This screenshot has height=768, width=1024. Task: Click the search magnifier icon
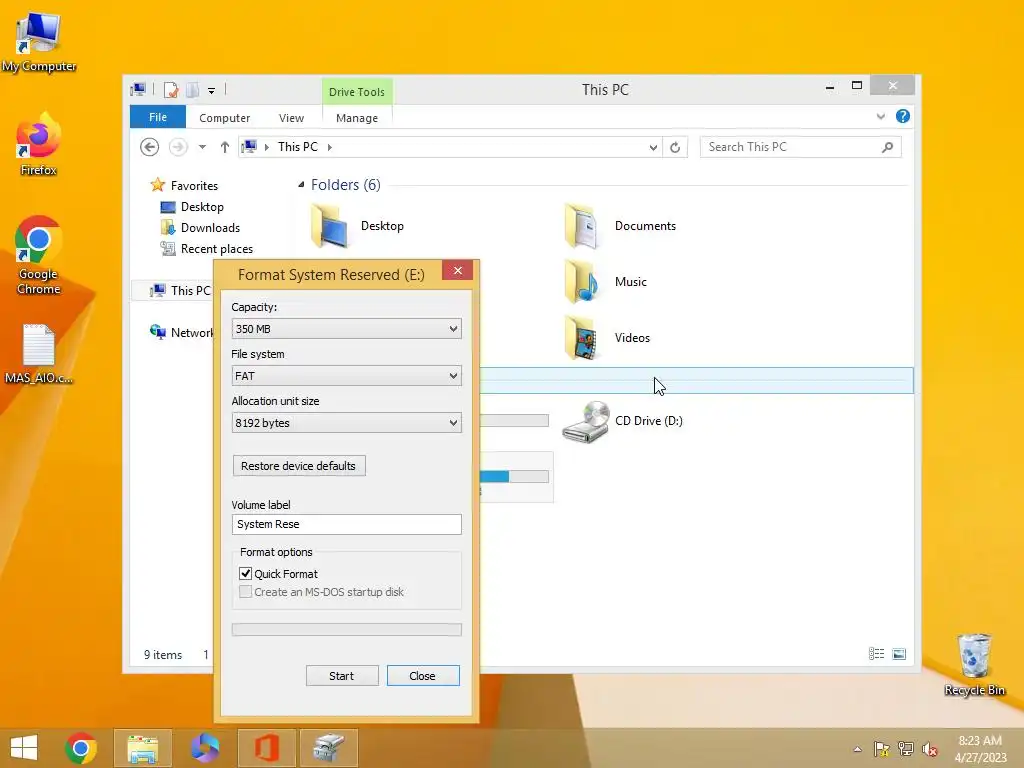click(887, 147)
